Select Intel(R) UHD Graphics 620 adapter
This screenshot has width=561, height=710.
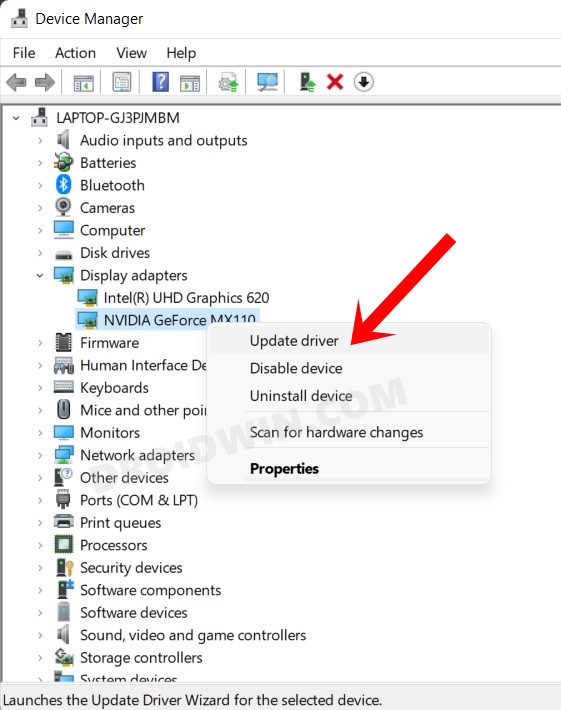[x=186, y=297]
